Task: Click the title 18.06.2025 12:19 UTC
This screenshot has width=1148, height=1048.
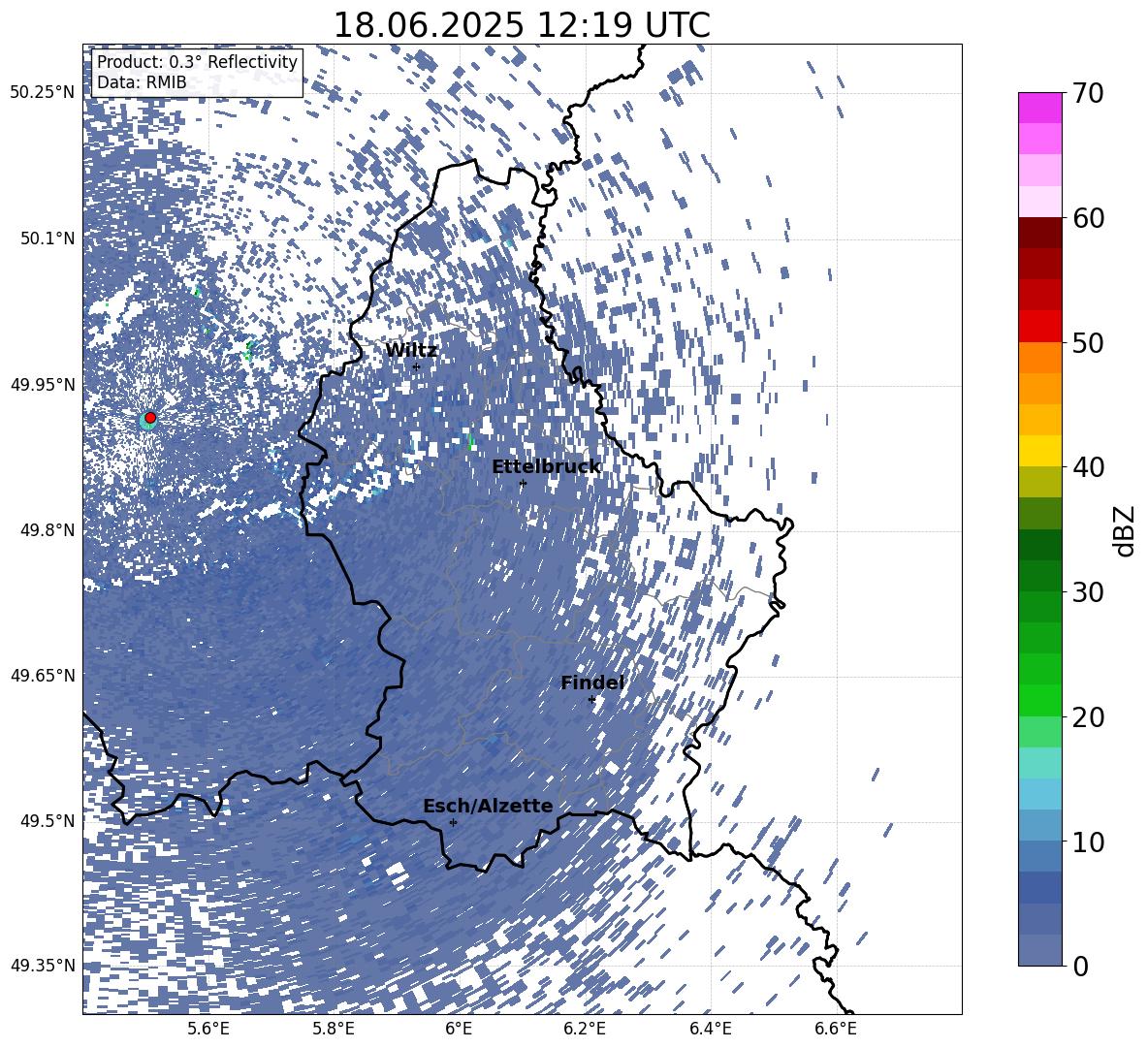Action: (x=522, y=25)
